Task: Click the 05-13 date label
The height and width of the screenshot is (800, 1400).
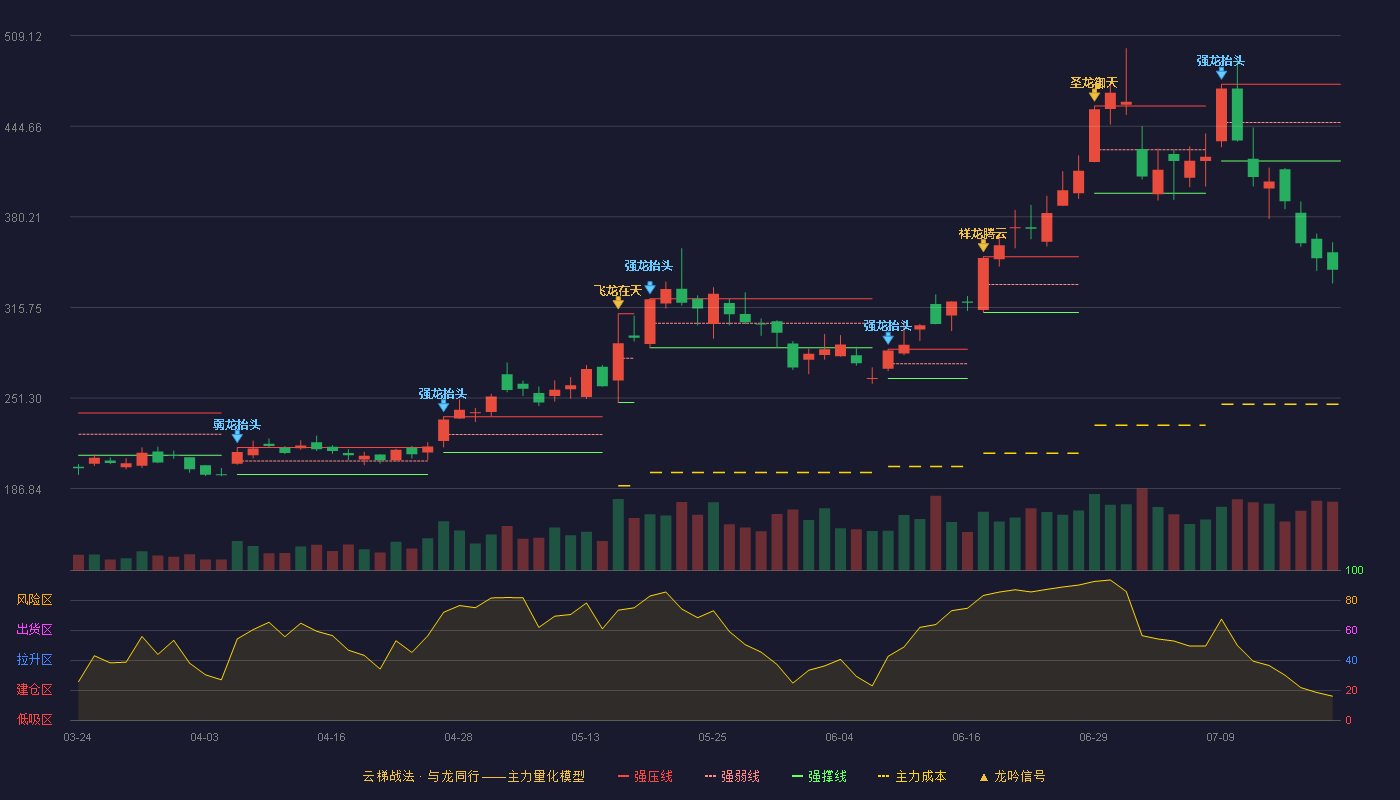Action: (586, 737)
